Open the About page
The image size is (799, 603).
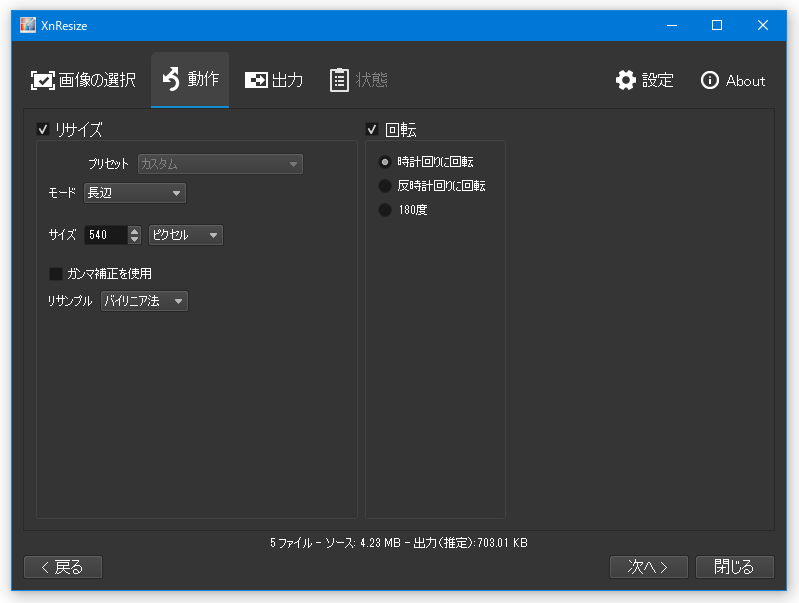coord(733,81)
